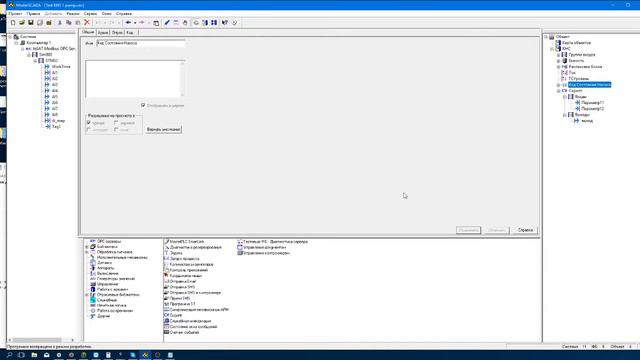The width and height of the screenshot is (640, 360).
Task: Open the Справка menu in menu bar
Action: pos(124,14)
